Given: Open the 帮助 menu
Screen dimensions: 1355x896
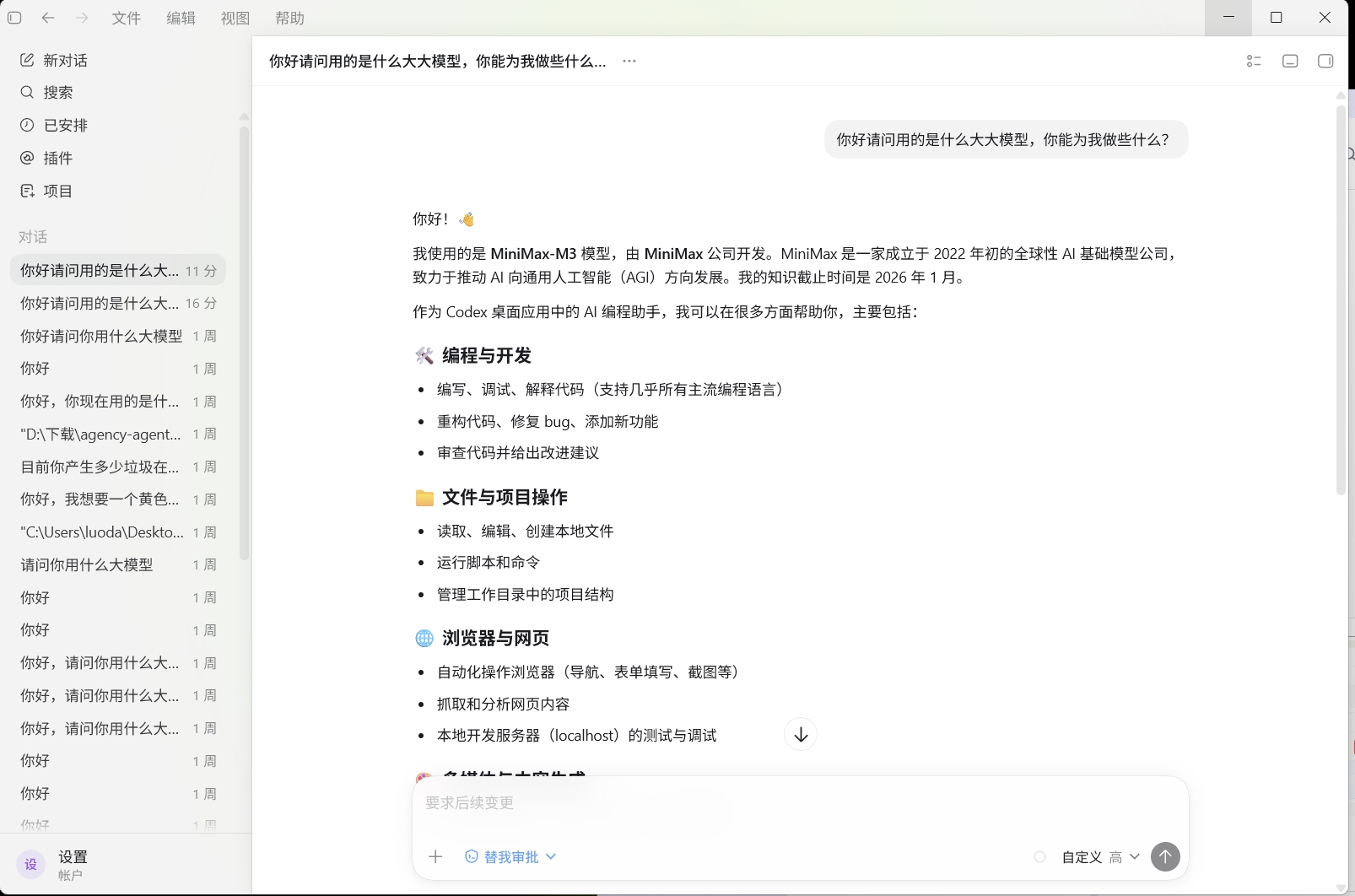Looking at the screenshot, I should pyautogui.click(x=289, y=18).
